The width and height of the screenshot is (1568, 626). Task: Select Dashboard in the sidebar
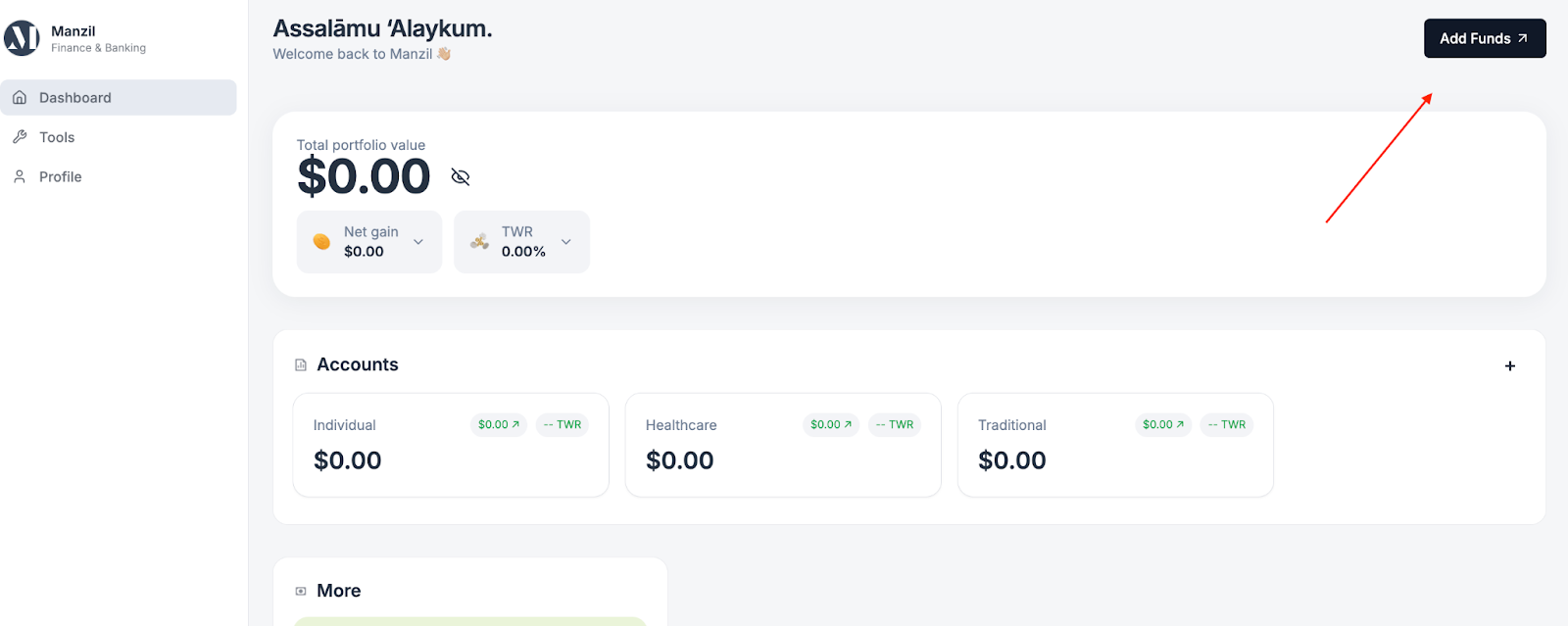(x=74, y=98)
